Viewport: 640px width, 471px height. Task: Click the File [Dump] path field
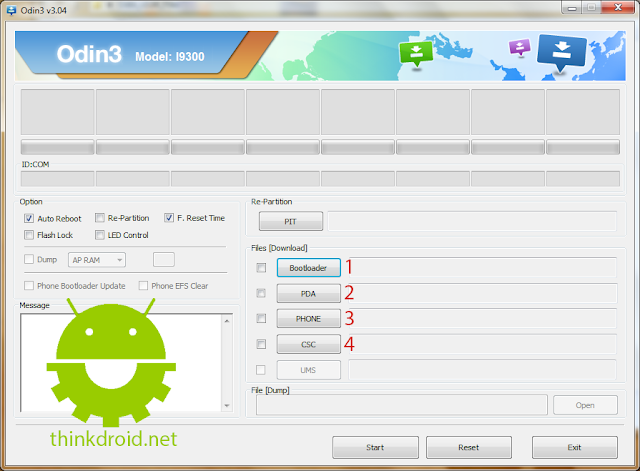point(402,405)
